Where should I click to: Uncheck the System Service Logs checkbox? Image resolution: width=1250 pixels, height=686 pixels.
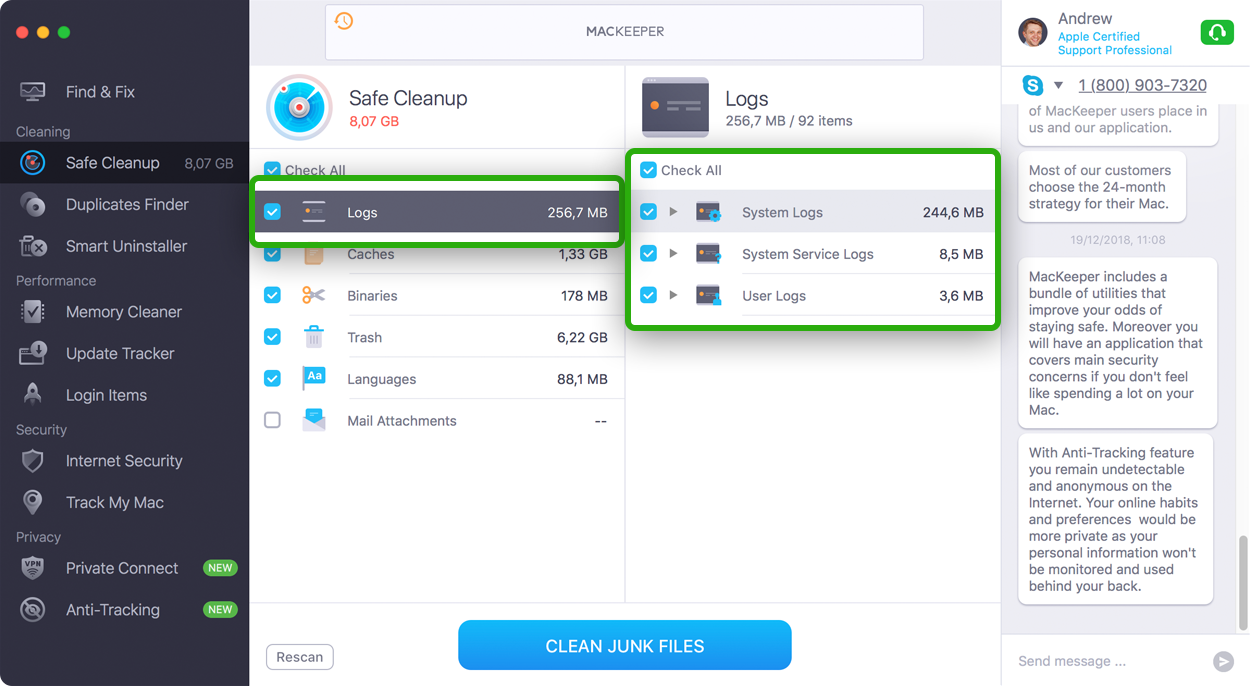[648, 254]
